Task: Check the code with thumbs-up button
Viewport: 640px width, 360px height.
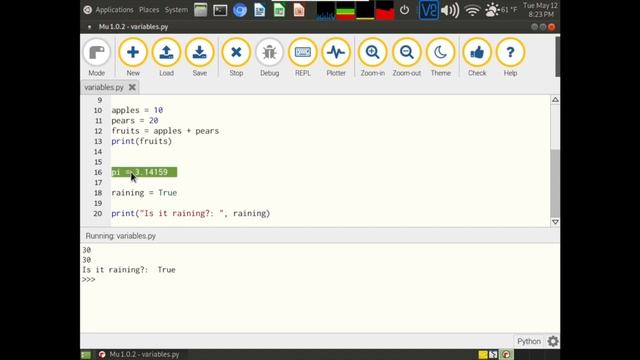Action: pos(477,57)
